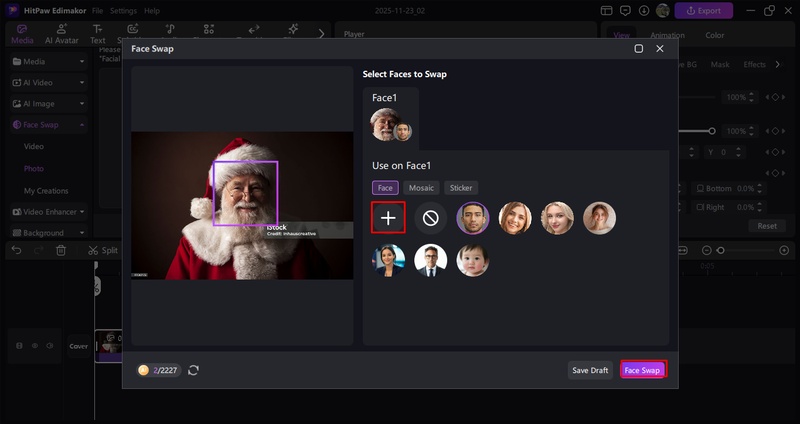Open the download icon in title bar

point(644,11)
